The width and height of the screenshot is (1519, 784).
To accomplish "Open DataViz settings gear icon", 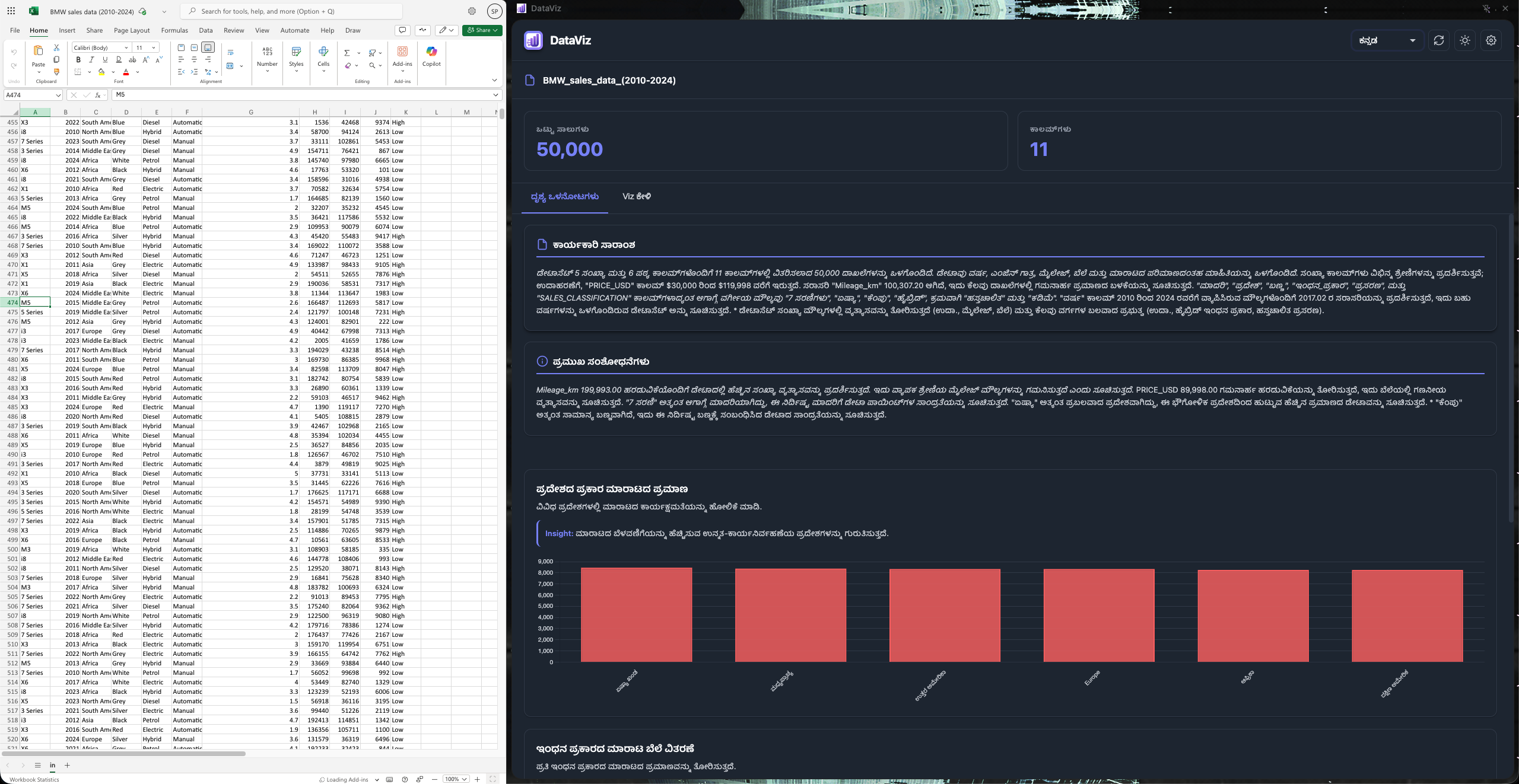I will 1491,40.
